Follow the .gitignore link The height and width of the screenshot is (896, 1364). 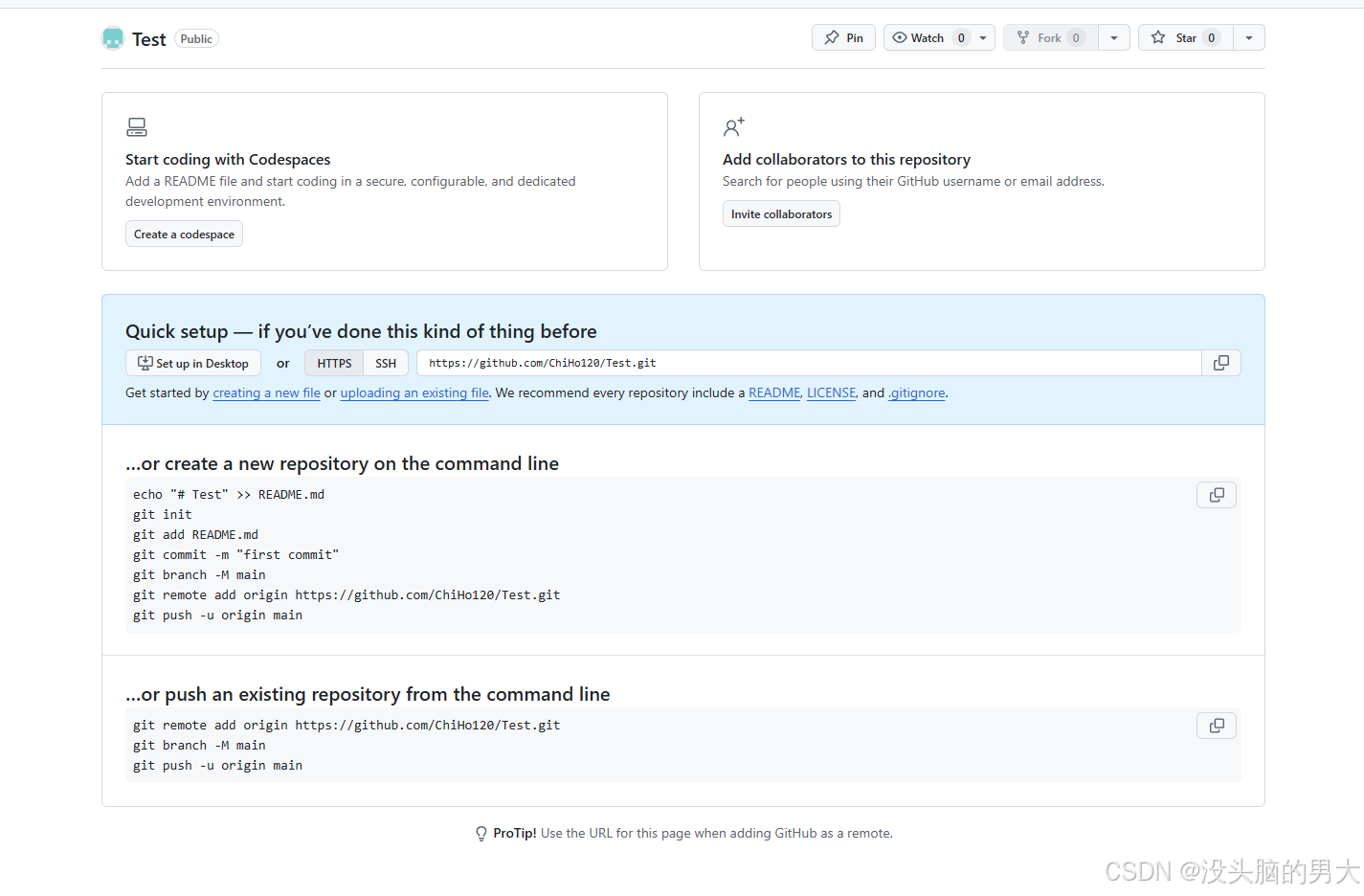pos(917,392)
